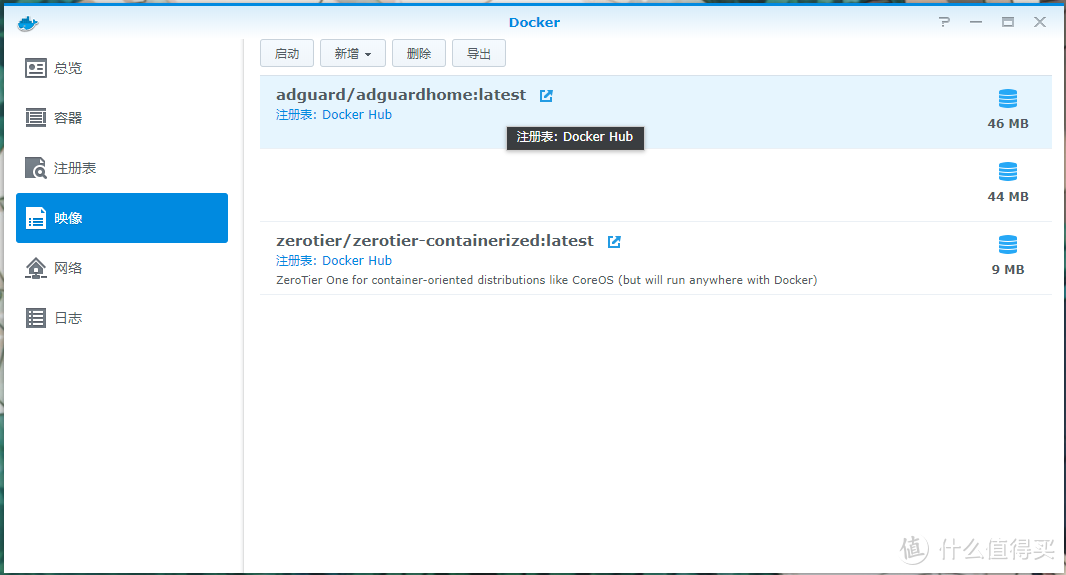The image size is (1066, 575).
Task: Click the ZeroTier One description text
Action: click(547, 280)
